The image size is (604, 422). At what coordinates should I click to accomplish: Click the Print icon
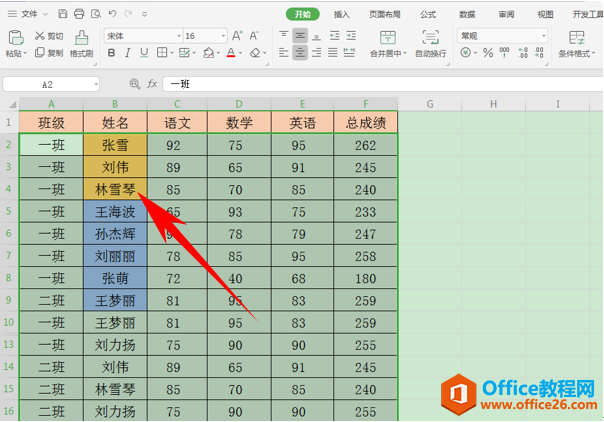(79, 14)
